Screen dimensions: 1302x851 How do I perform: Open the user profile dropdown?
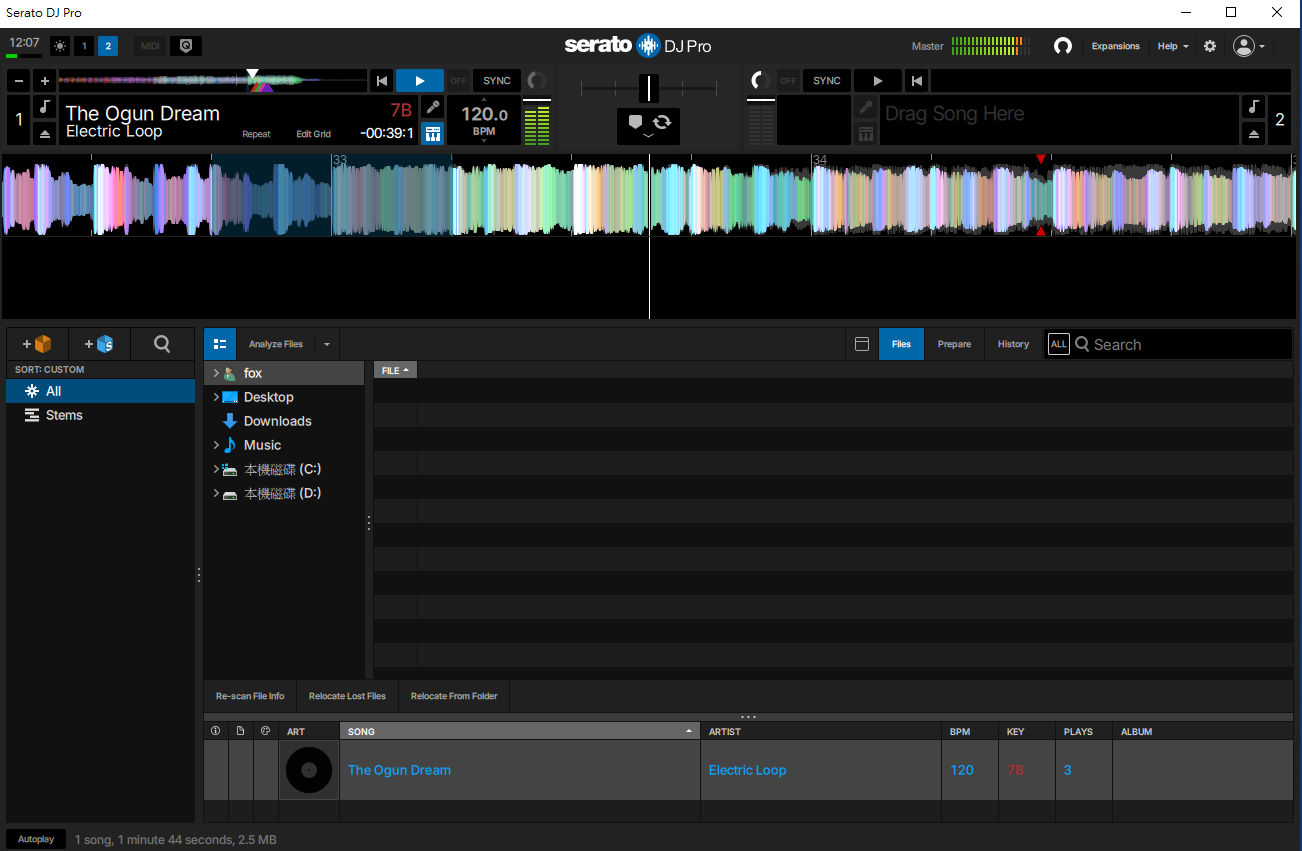pos(1249,46)
